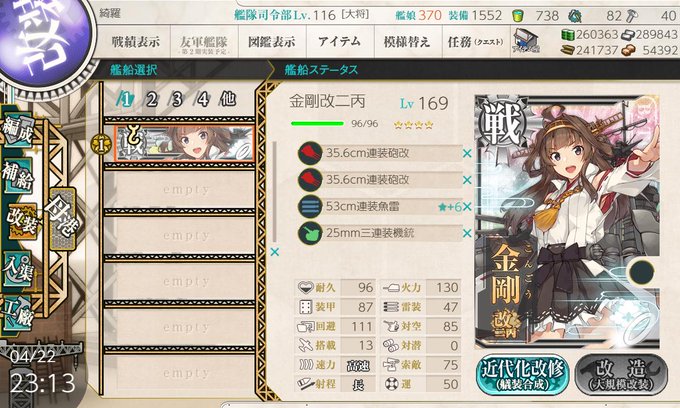Switch to fleet tab 2
The width and height of the screenshot is (680, 408).
point(150,100)
